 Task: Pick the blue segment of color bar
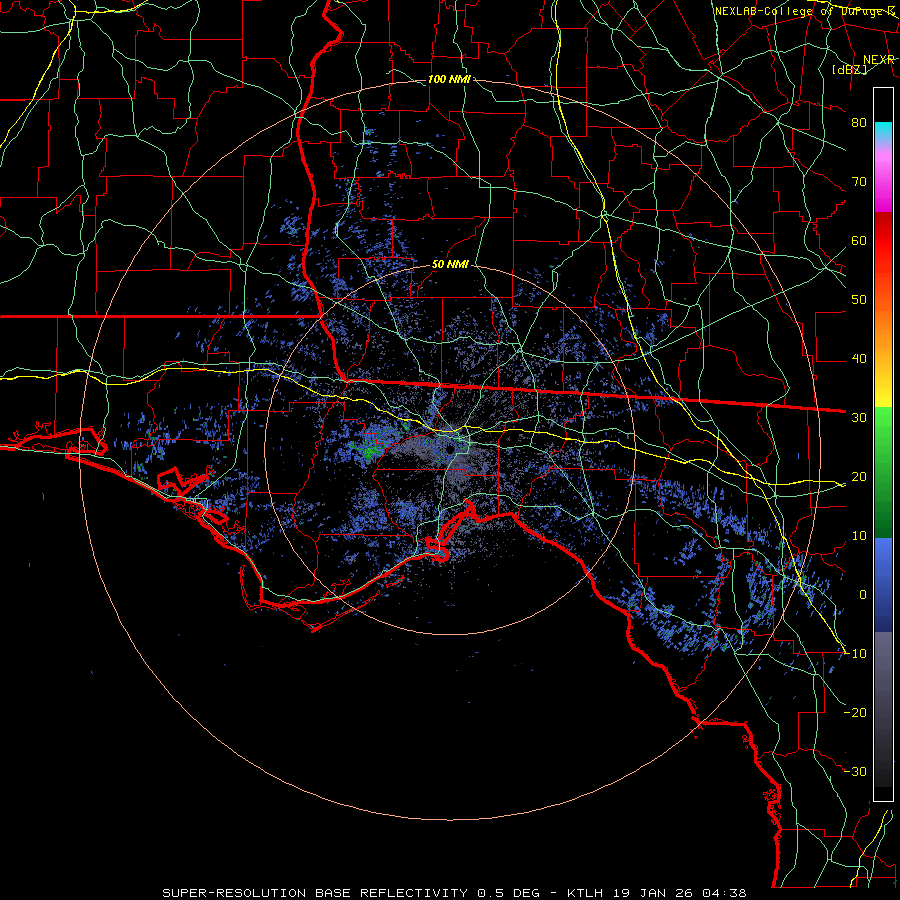883,585
